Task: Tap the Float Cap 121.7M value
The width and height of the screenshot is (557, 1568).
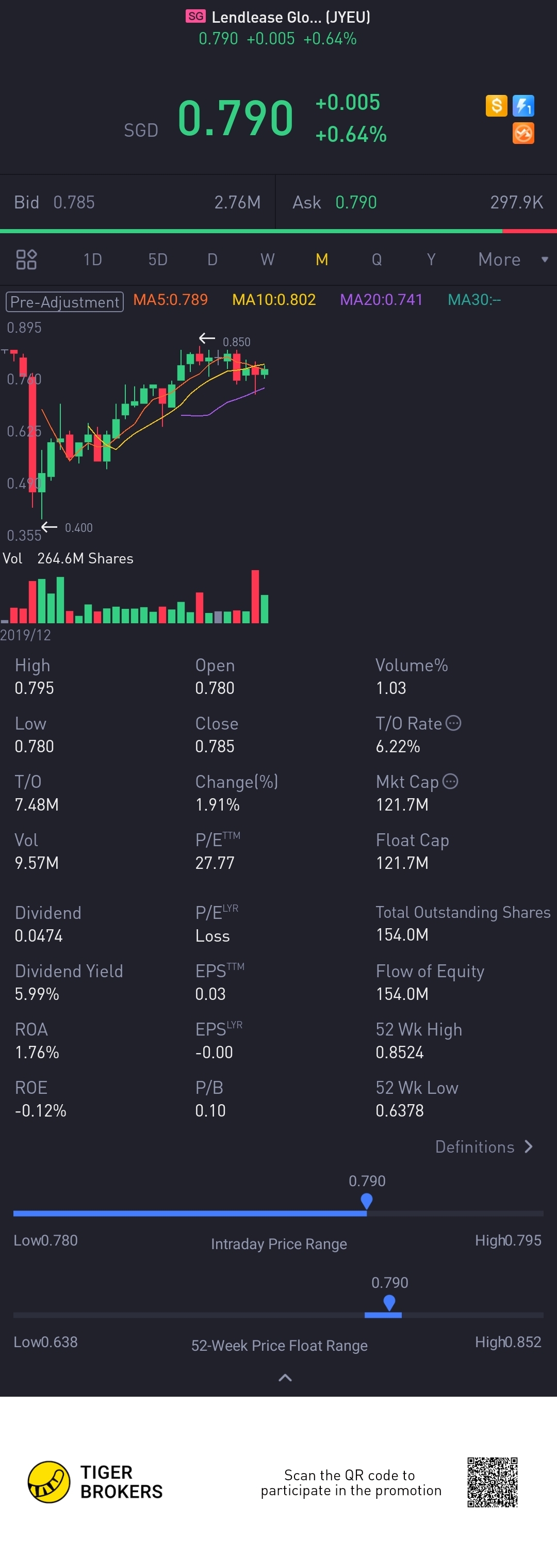Action: pyautogui.click(x=402, y=863)
